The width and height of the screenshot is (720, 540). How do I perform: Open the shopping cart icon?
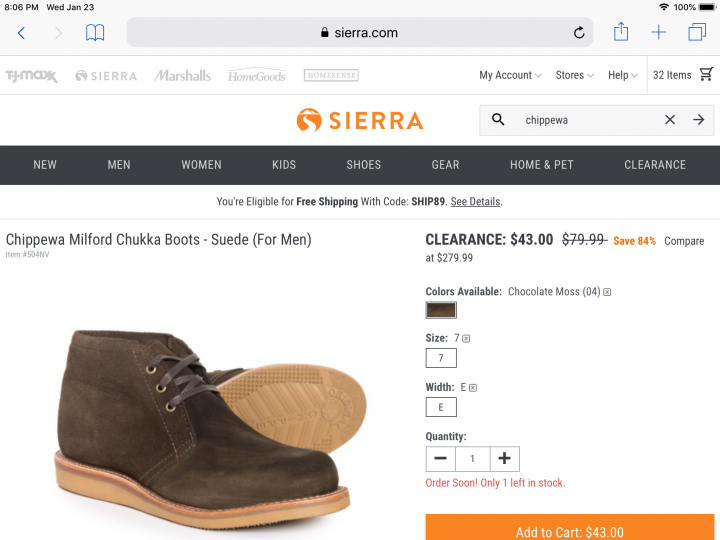[707, 74]
